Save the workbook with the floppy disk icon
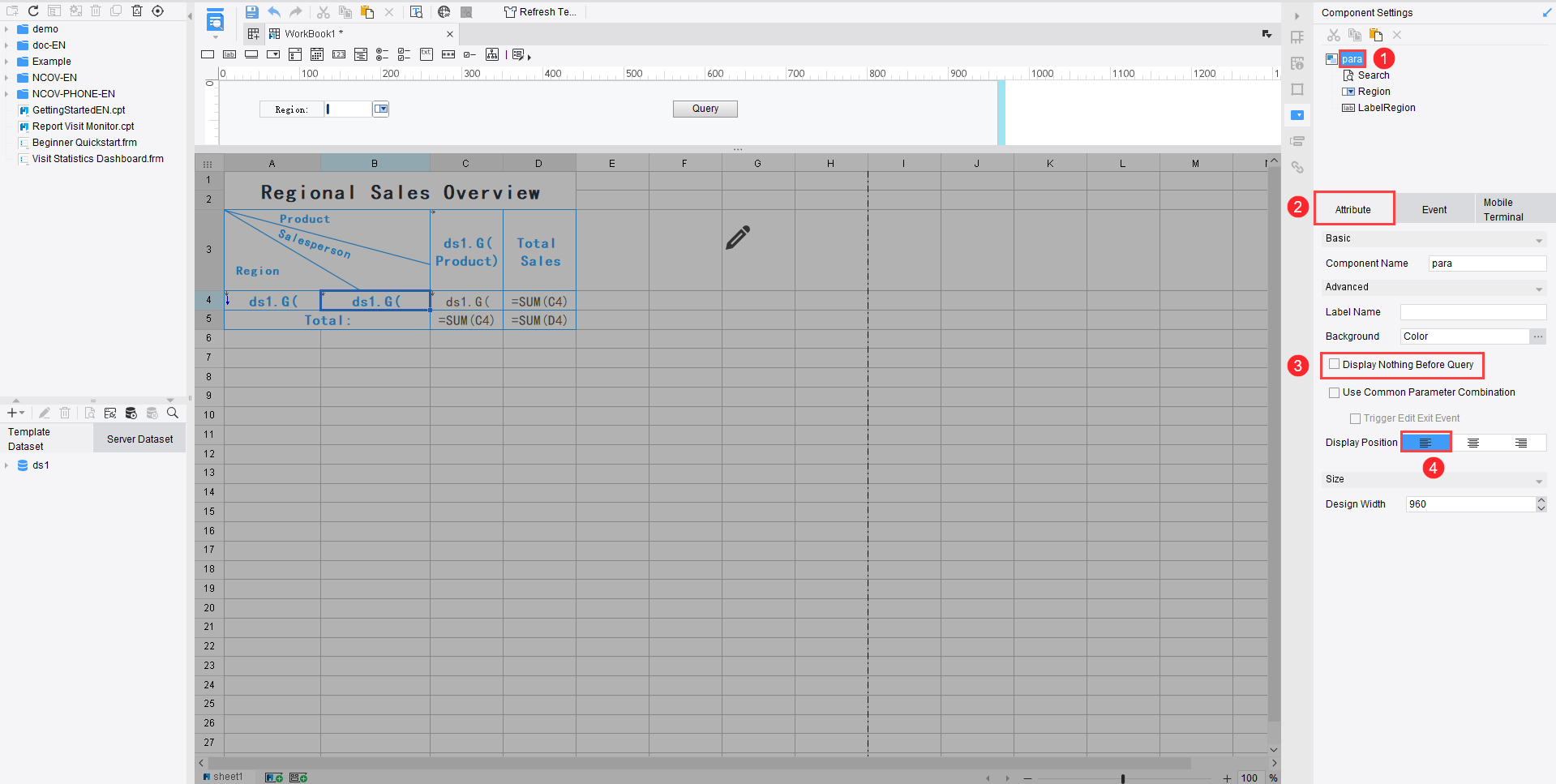The height and width of the screenshot is (784, 1556). (x=251, y=12)
